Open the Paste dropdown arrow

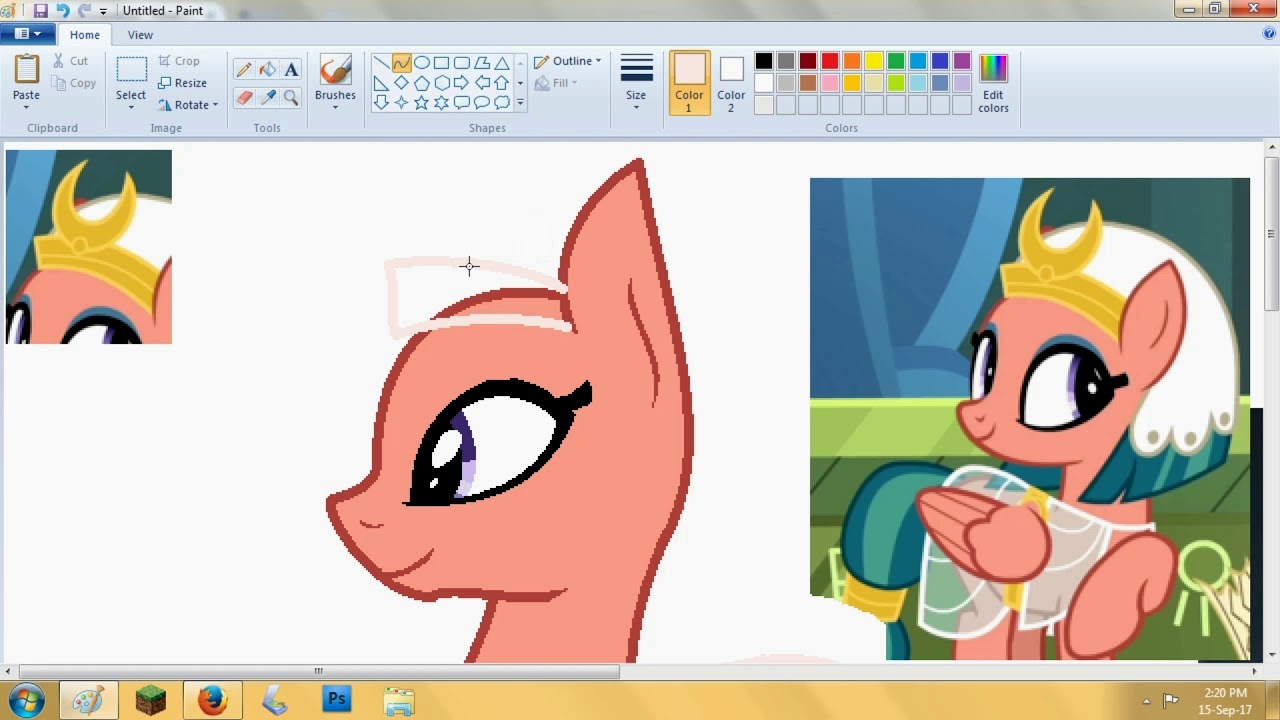[x=26, y=107]
